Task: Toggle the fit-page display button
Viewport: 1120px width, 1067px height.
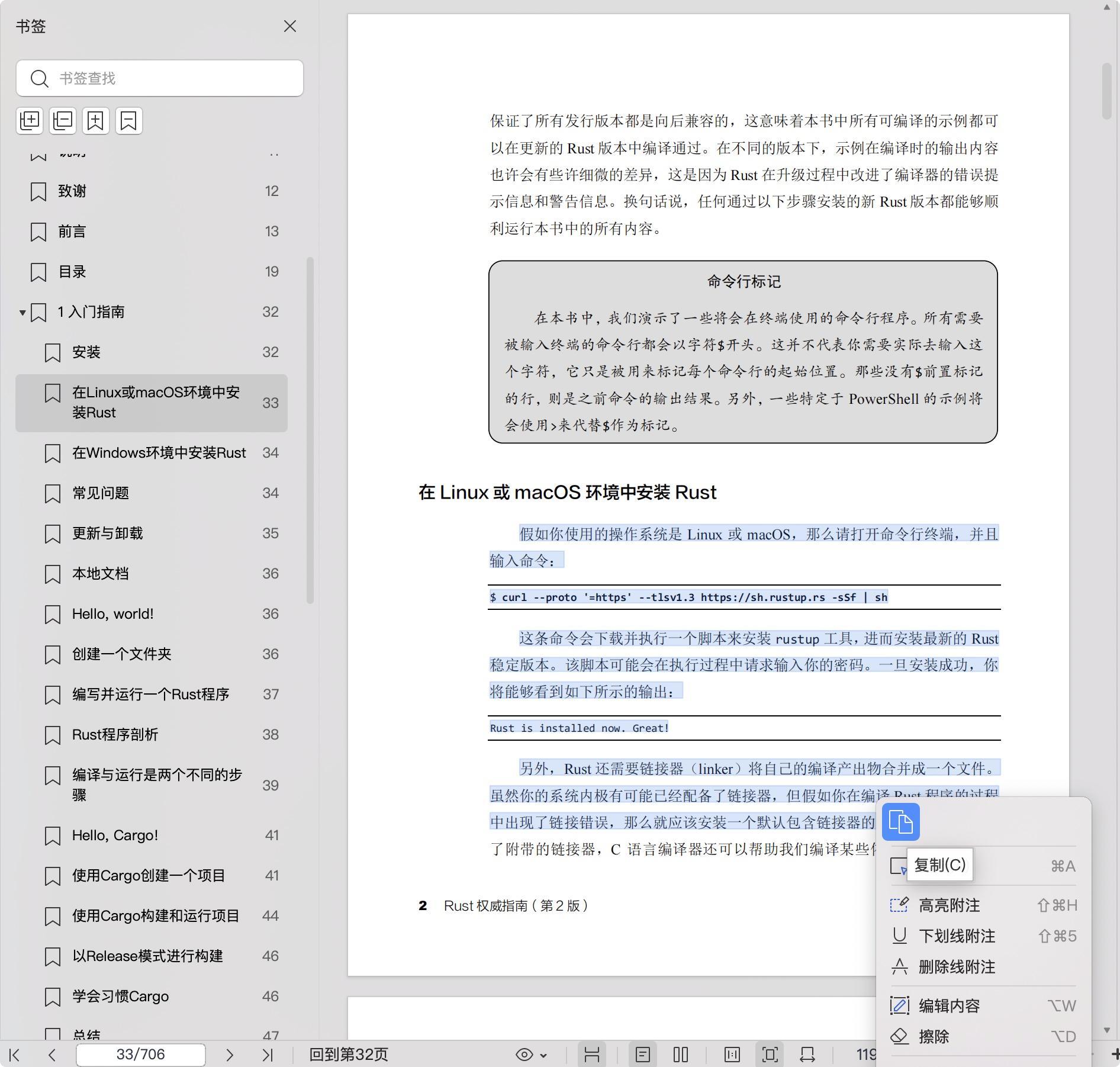Action: (770, 1055)
